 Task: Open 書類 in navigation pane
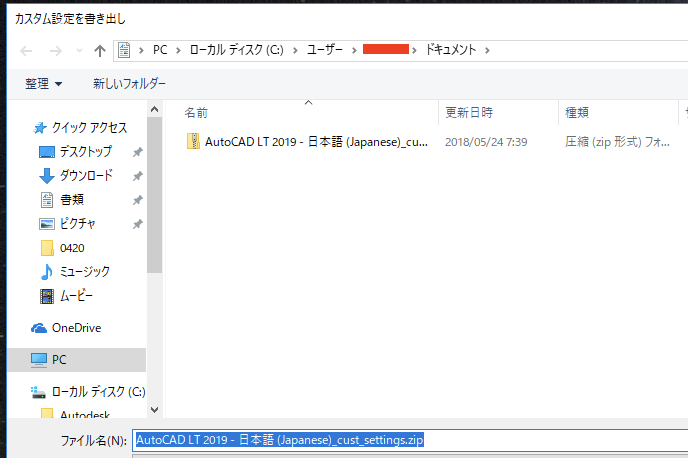(x=72, y=200)
